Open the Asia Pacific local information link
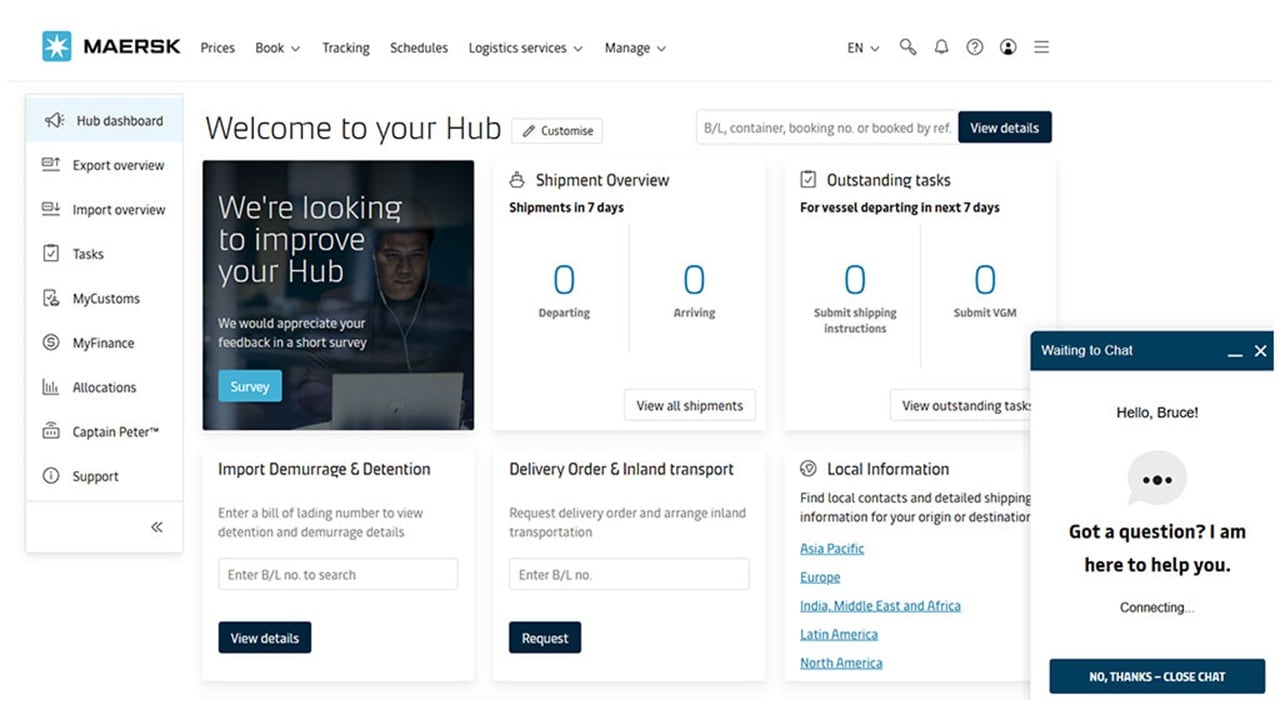1280x720 pixels. pyautogui.click(x=832, y=549)
